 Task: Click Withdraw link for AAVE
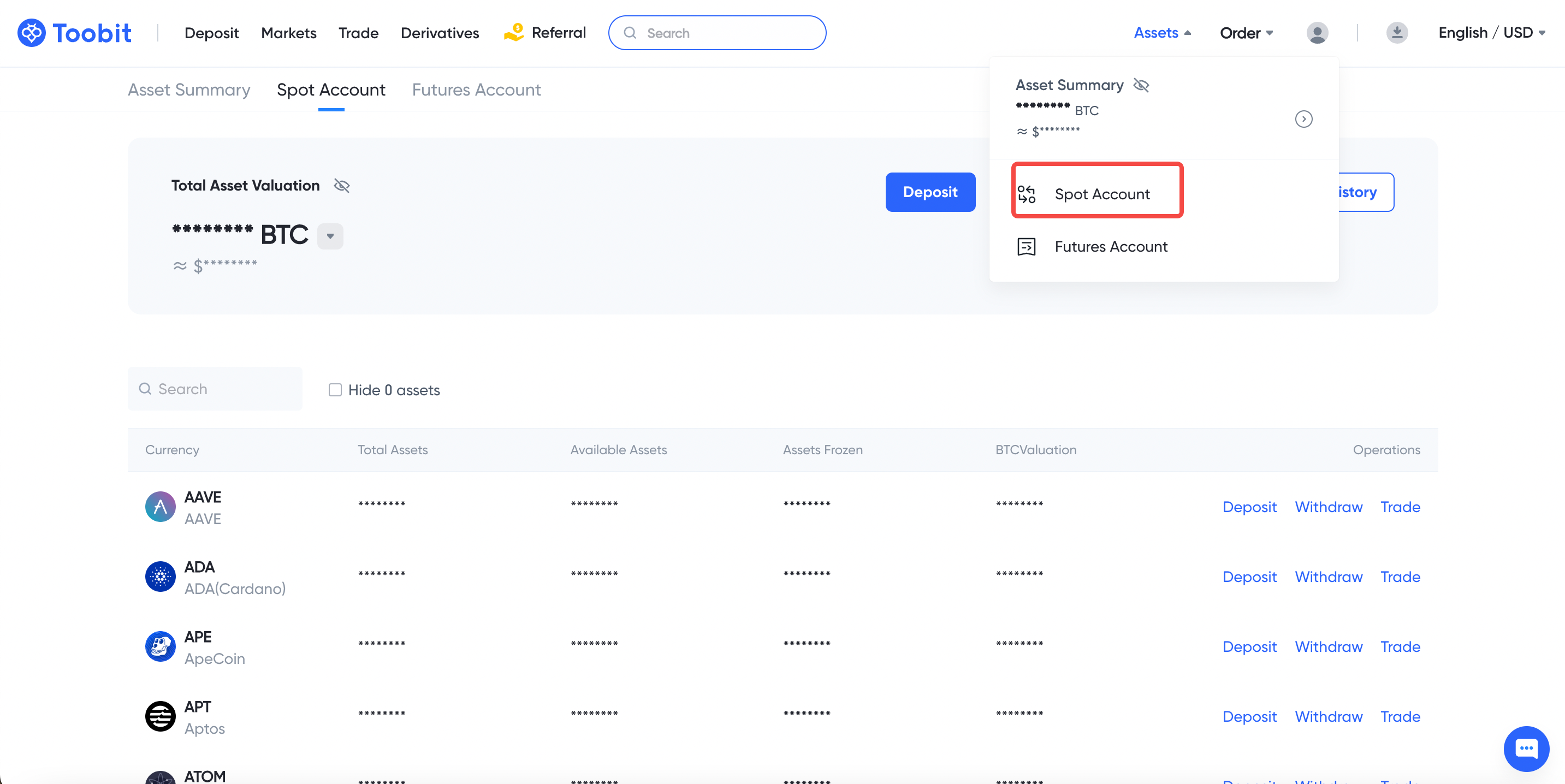pyautogui.click(x=1328, y=507)
